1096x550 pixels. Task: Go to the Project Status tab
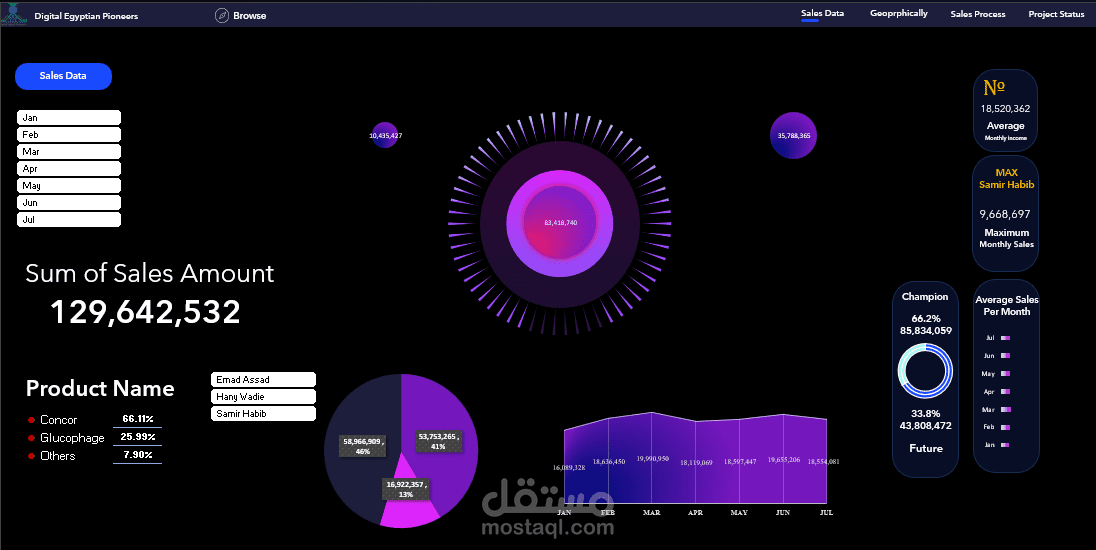click(1055, 14)
